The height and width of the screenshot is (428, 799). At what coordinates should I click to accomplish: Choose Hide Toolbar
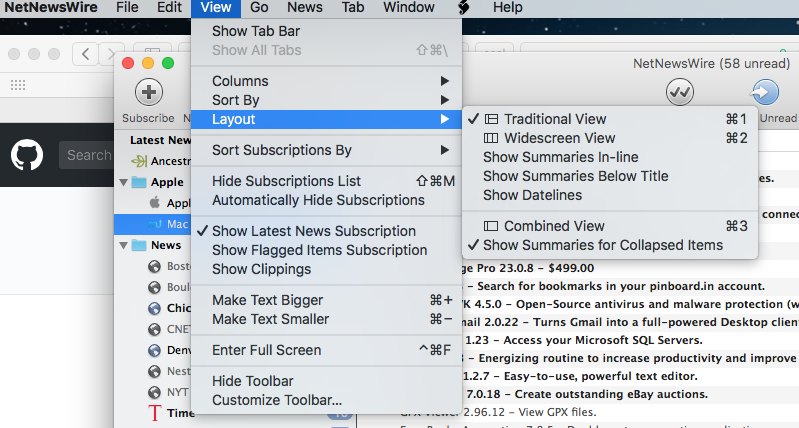tap(326, 381)
